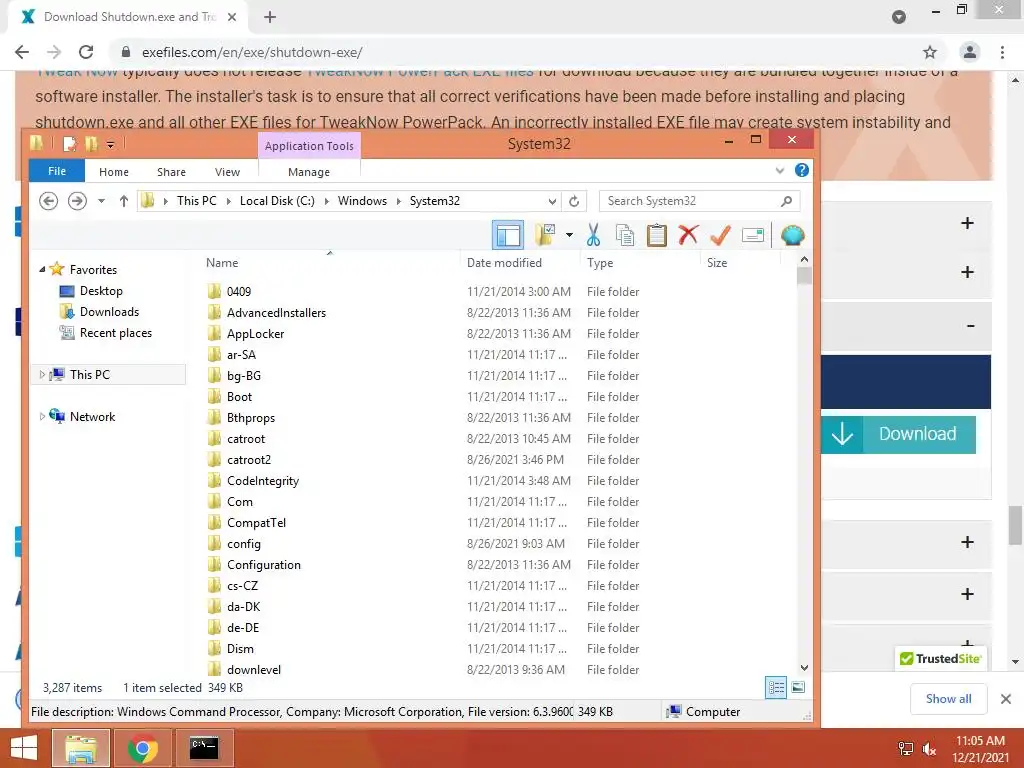The width and height of the screenshot is (1024, 768).
Task: Click the Copy icon in Explorer toolbar
Action: [625, 235]
